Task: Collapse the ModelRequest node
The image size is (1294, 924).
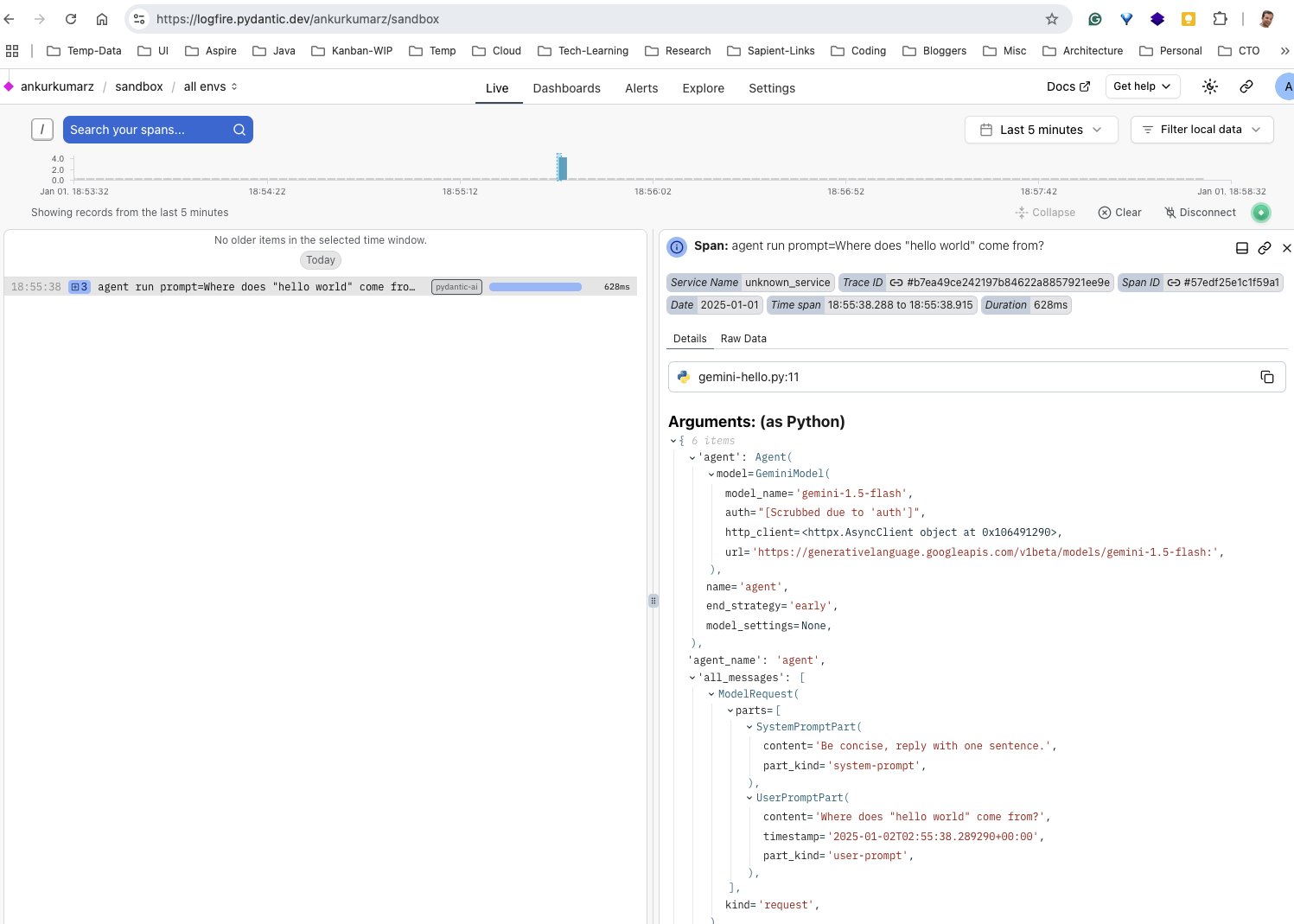Action: pos(711,694)
